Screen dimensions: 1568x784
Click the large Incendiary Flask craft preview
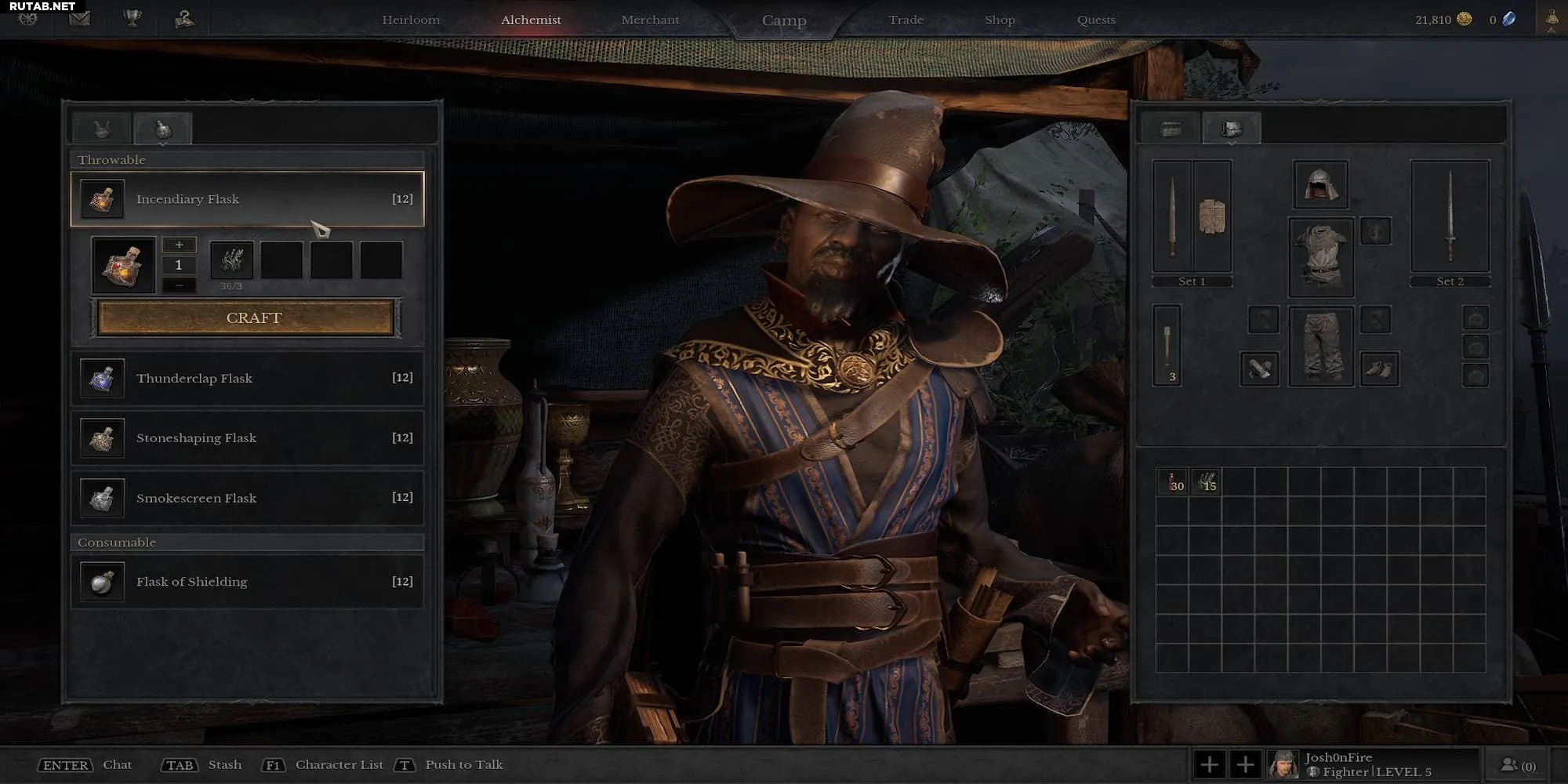click(x=124, y=265)
